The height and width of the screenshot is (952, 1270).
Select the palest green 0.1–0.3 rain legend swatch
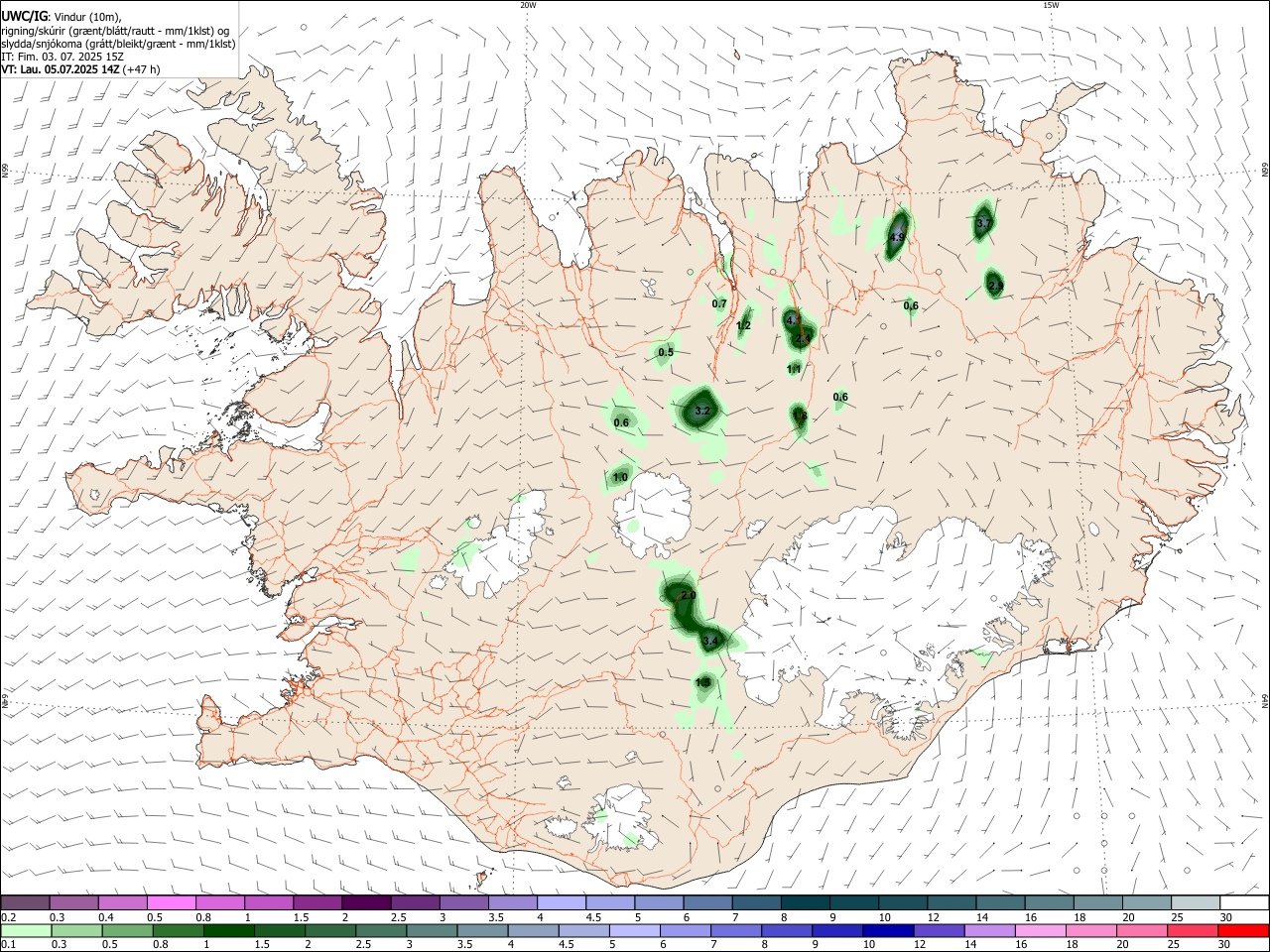pyautogui.click(x=27, y=931)
